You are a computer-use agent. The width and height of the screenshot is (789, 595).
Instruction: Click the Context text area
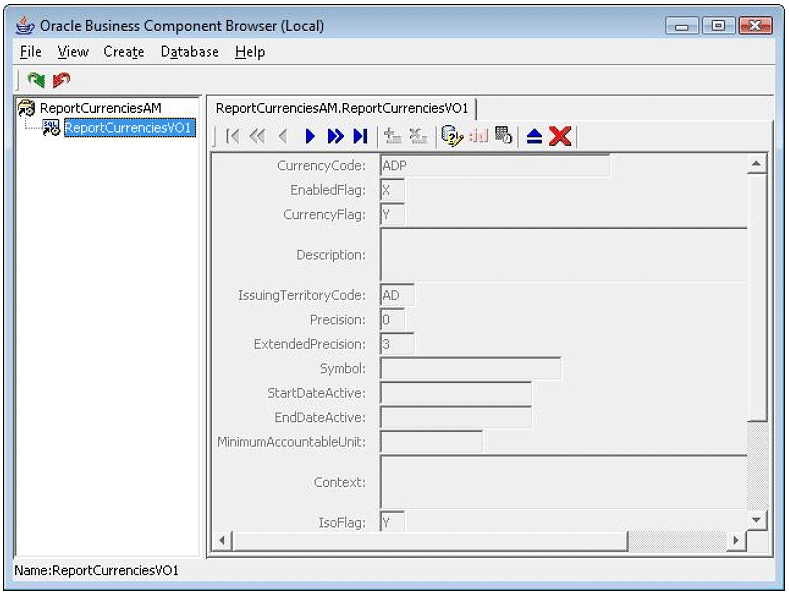[564, 482]
